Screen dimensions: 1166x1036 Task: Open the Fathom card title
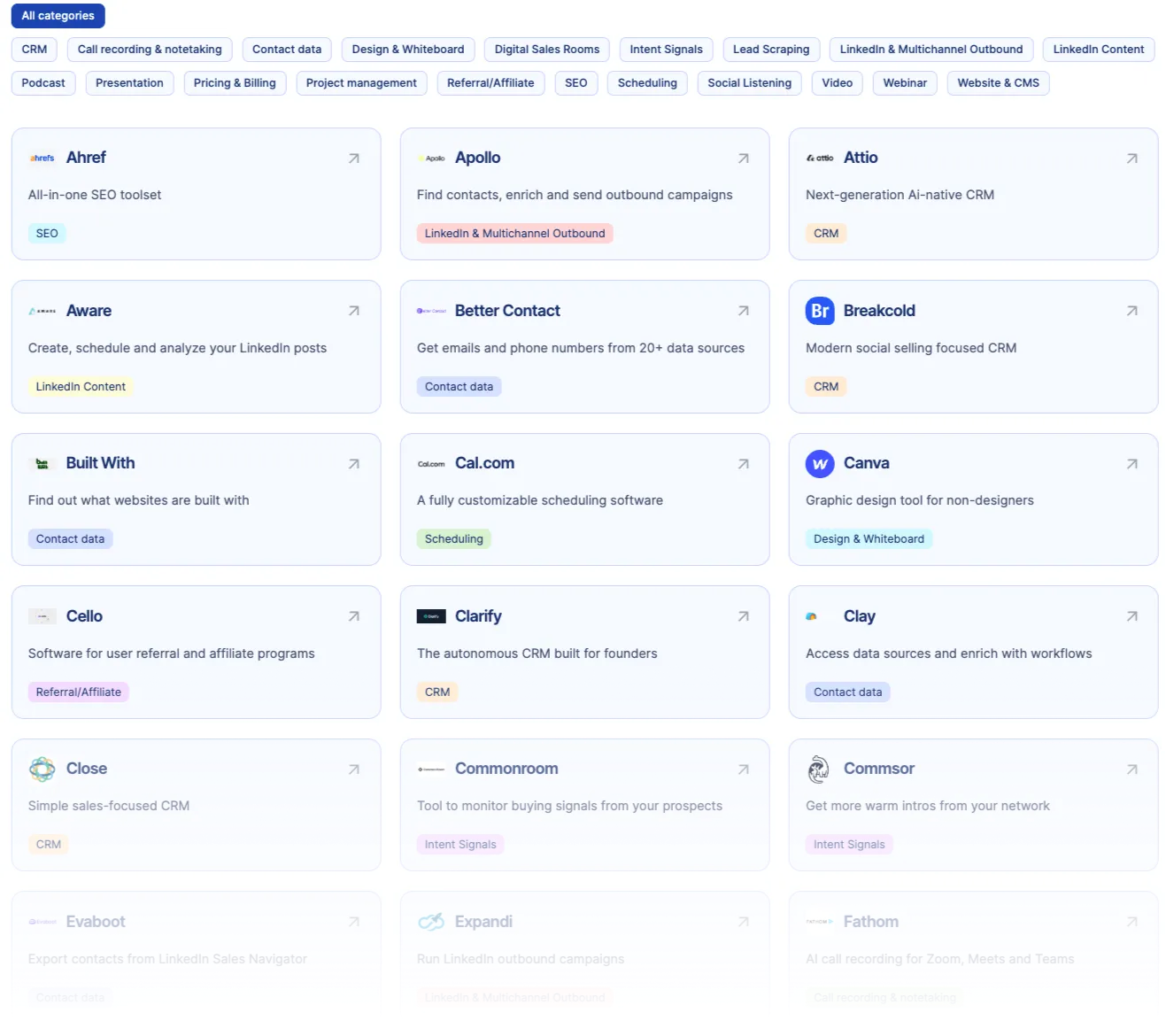coord(871,922)
